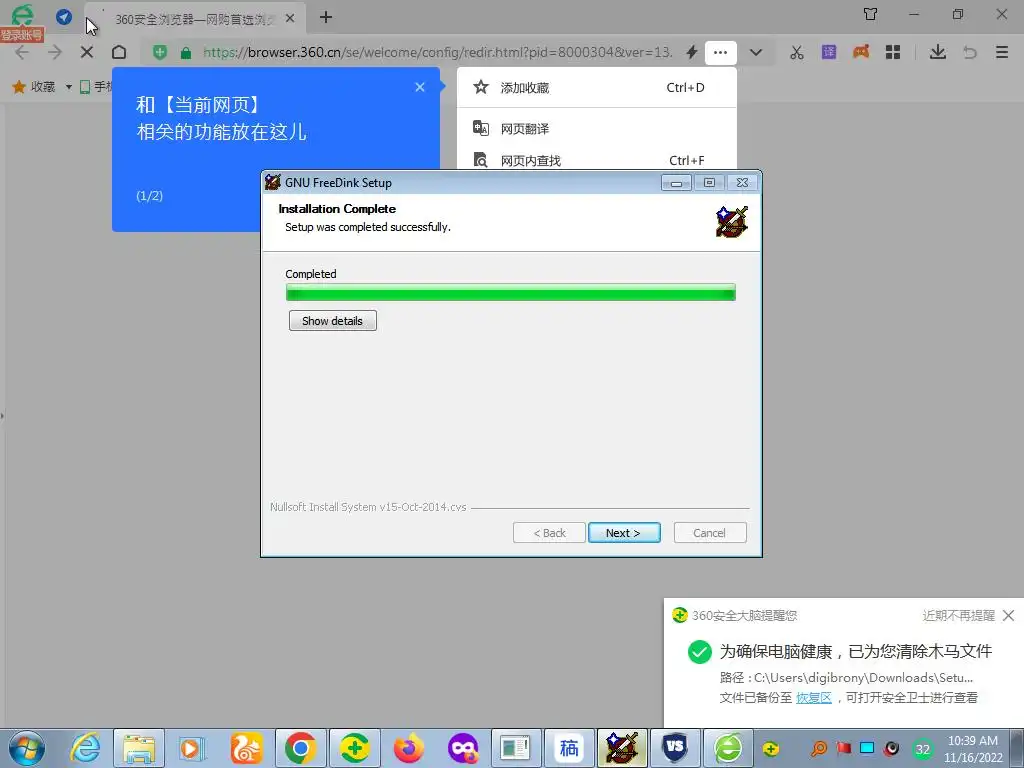
Task: Open the extensions grid icon
Action: [893, 52]
